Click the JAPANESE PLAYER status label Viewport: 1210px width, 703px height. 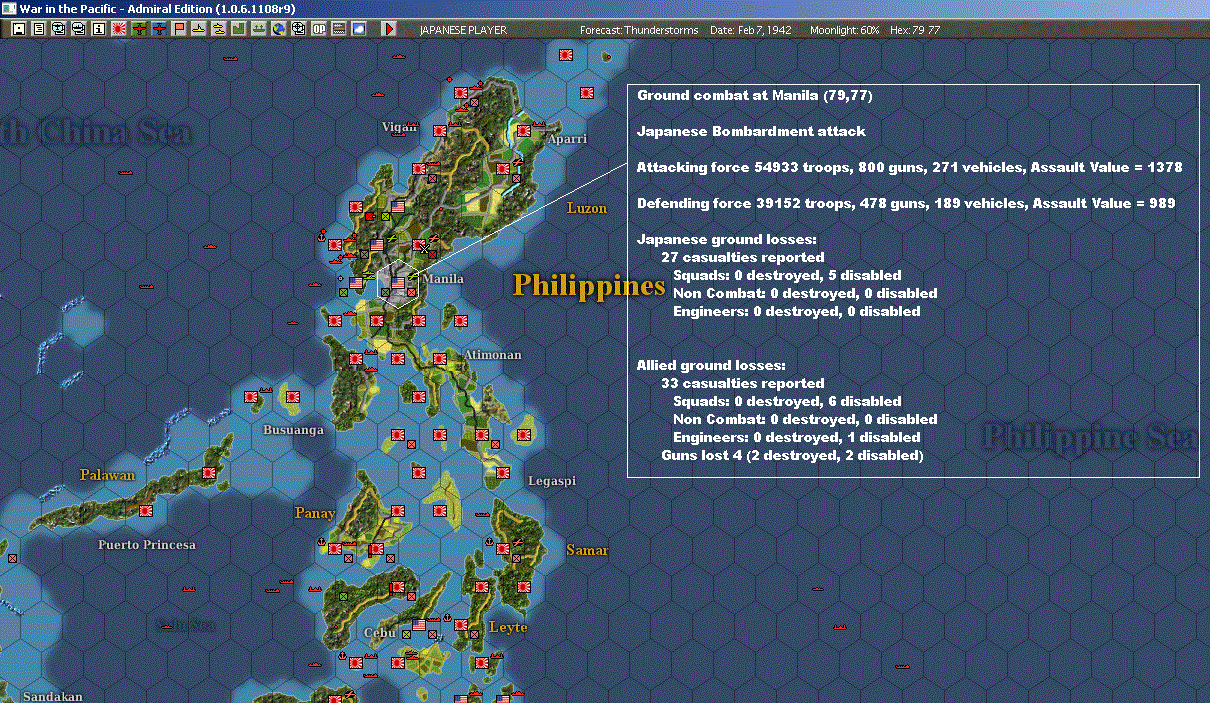click(x=463, y=30)
